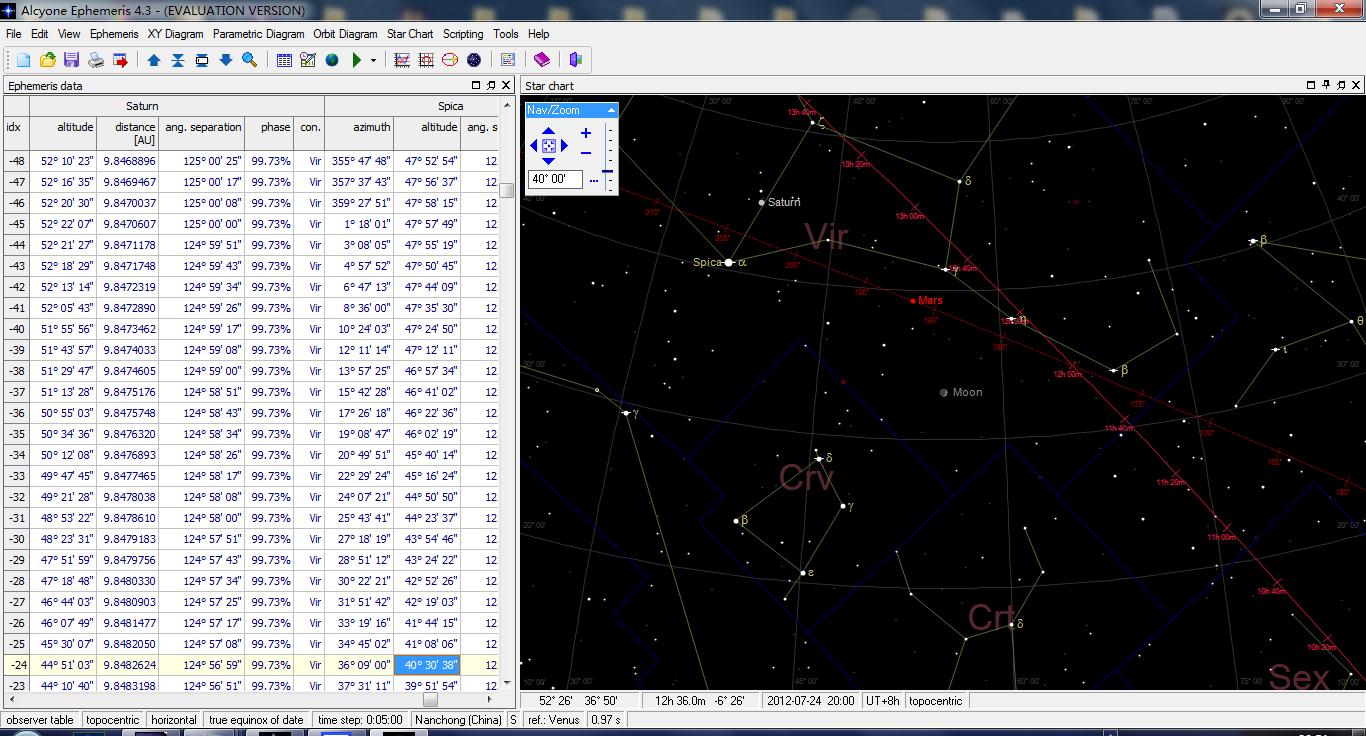Click the Ephemeris table vertical scrollbar thumb
The image size is (1366, 736).
pyautogui.click(x=507, y=190)
